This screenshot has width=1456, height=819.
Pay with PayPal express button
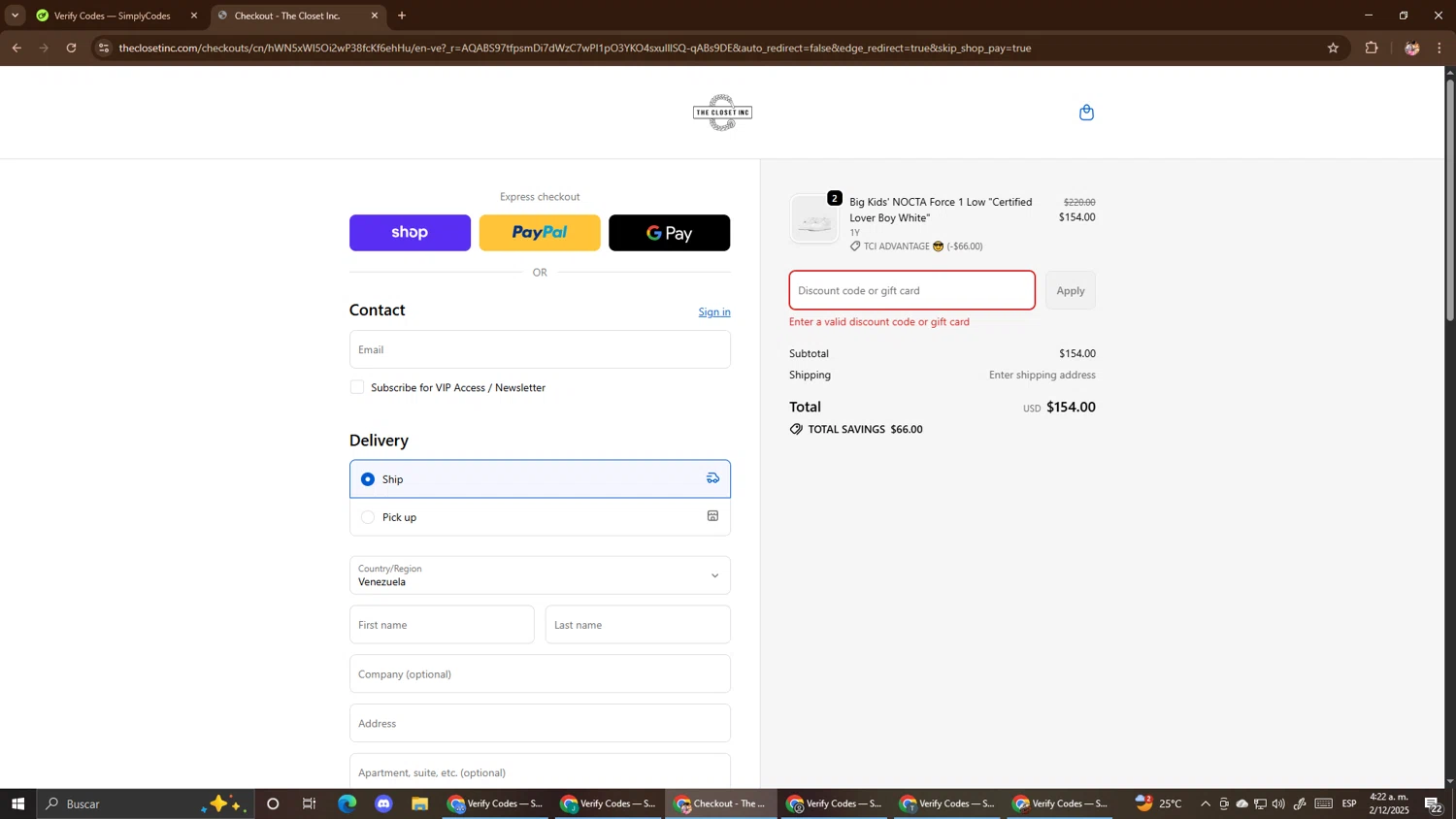pyautogui.click(x=540, y=233)
